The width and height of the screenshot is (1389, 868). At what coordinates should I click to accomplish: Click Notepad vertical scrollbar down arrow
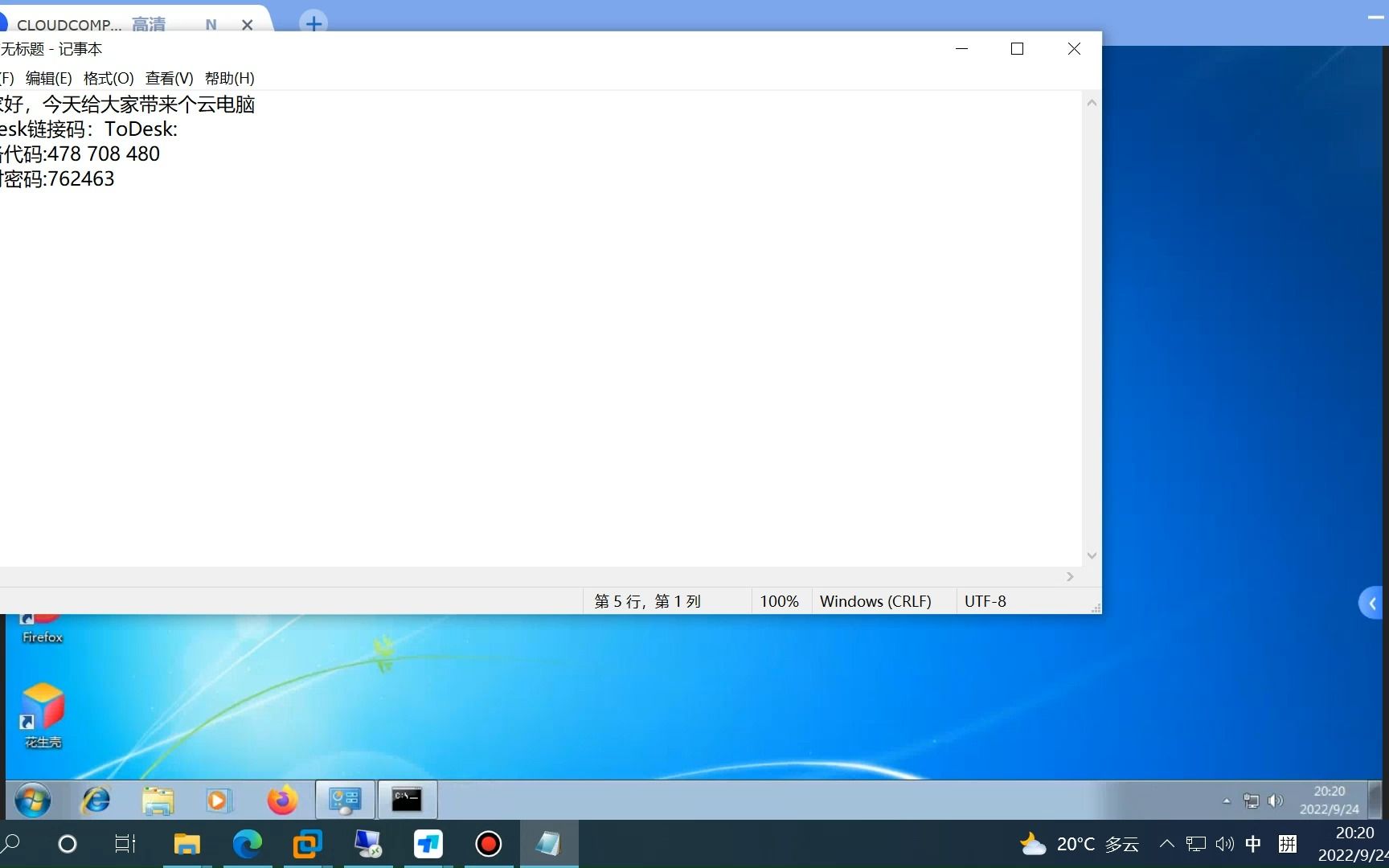click(x=1092, y=555)
